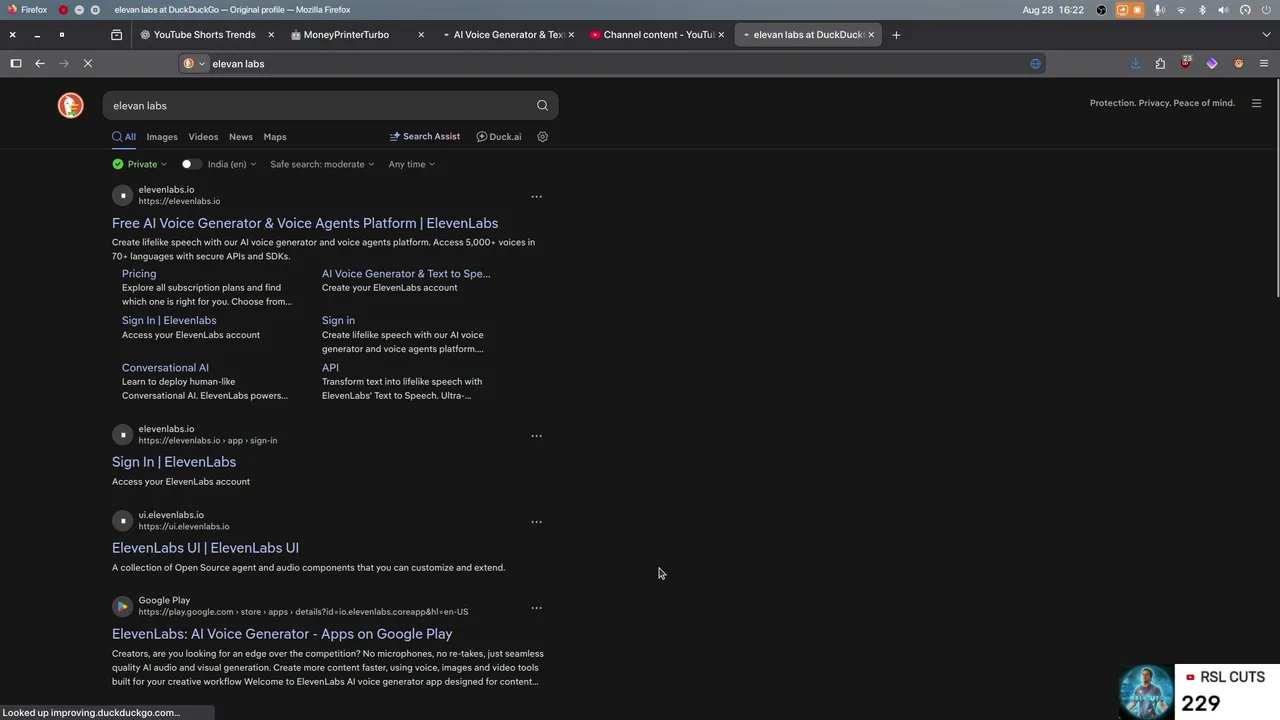Screen dimensions: 1280x720
Task: Open a new tab with plus button
Action: 896,35
